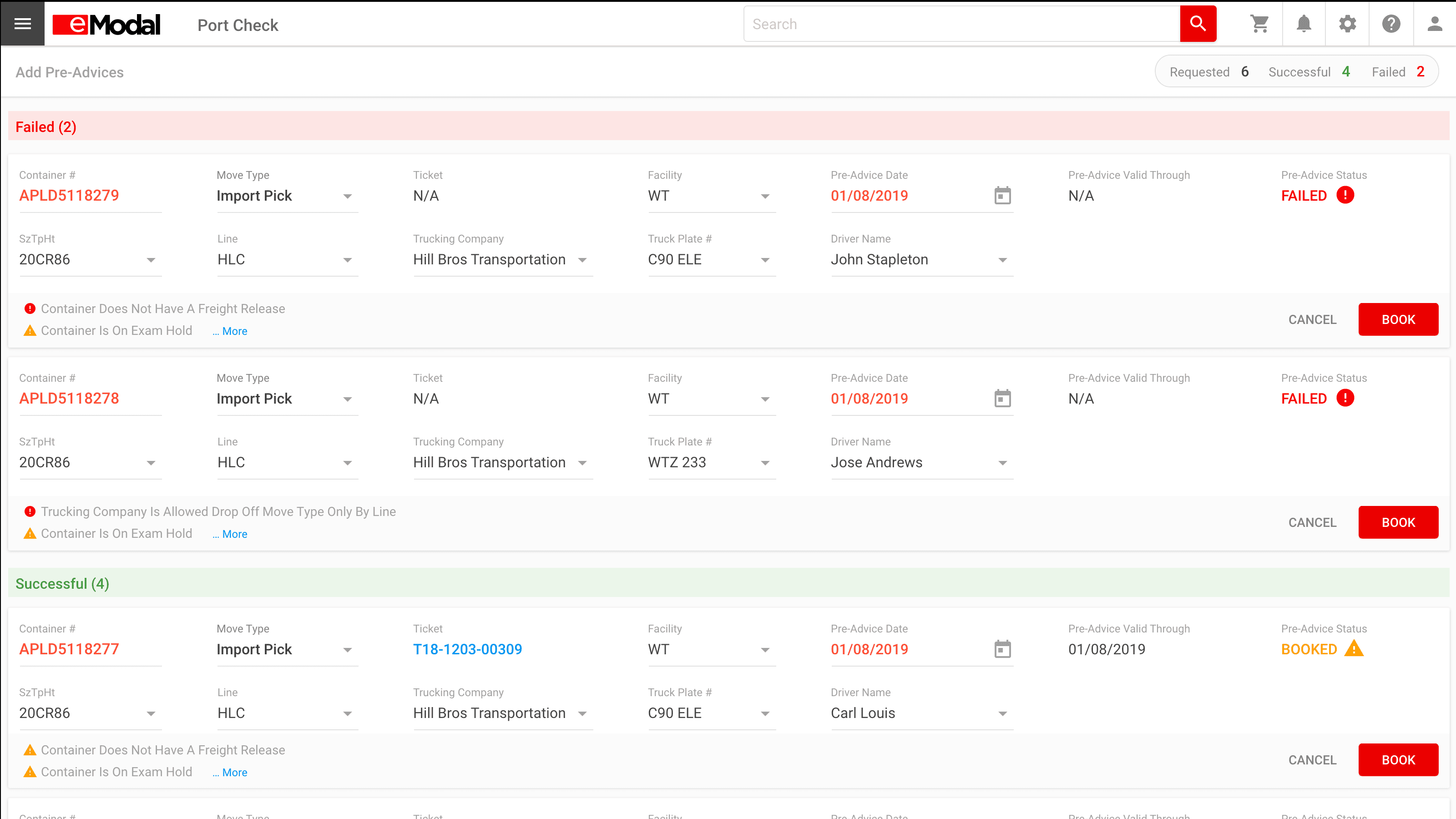Open the hamburger navigation menu
1456x819 pixels.
tap(23, 24)
